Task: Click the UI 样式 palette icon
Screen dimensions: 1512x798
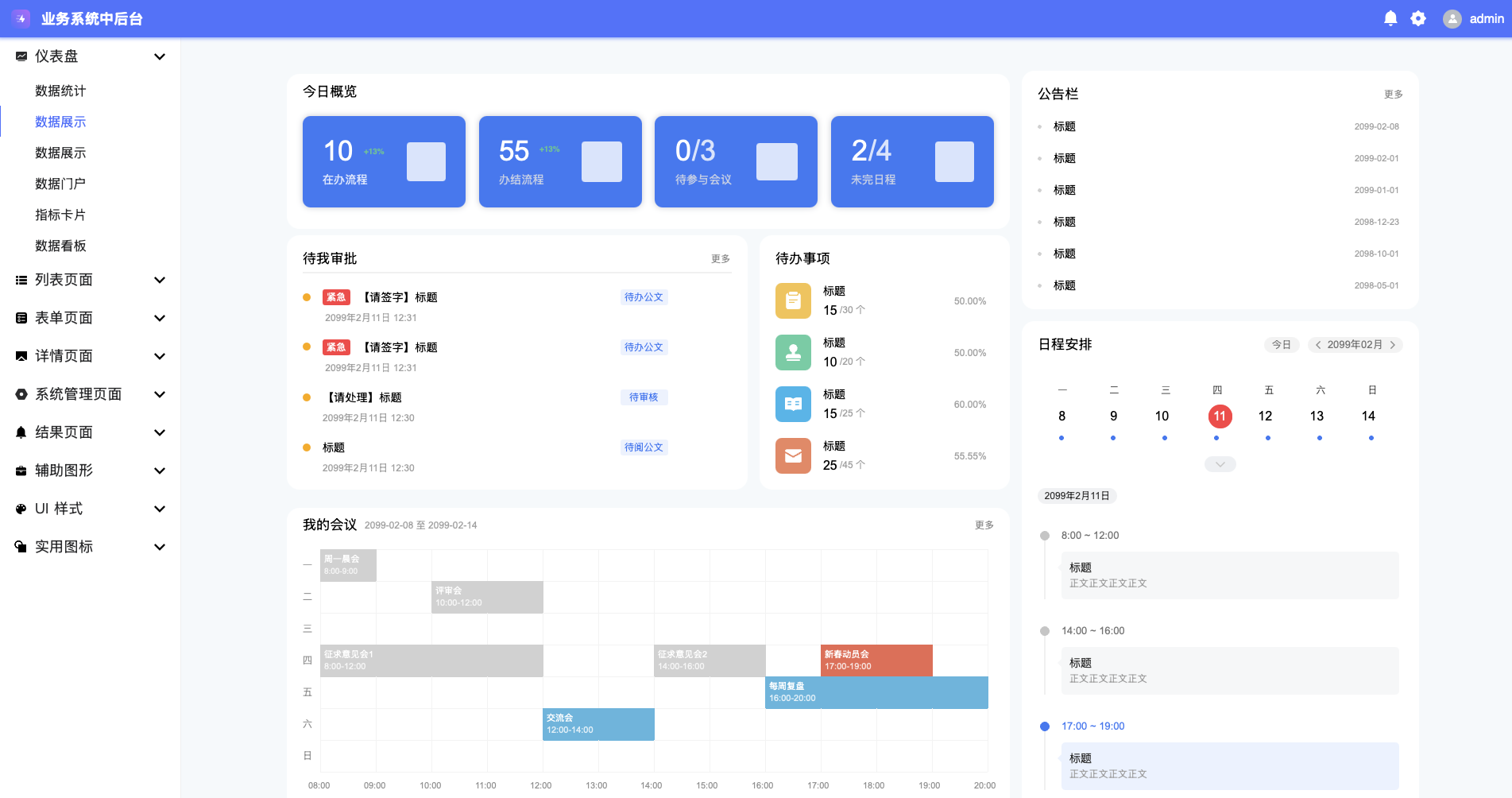Action: tap(21, 509)
